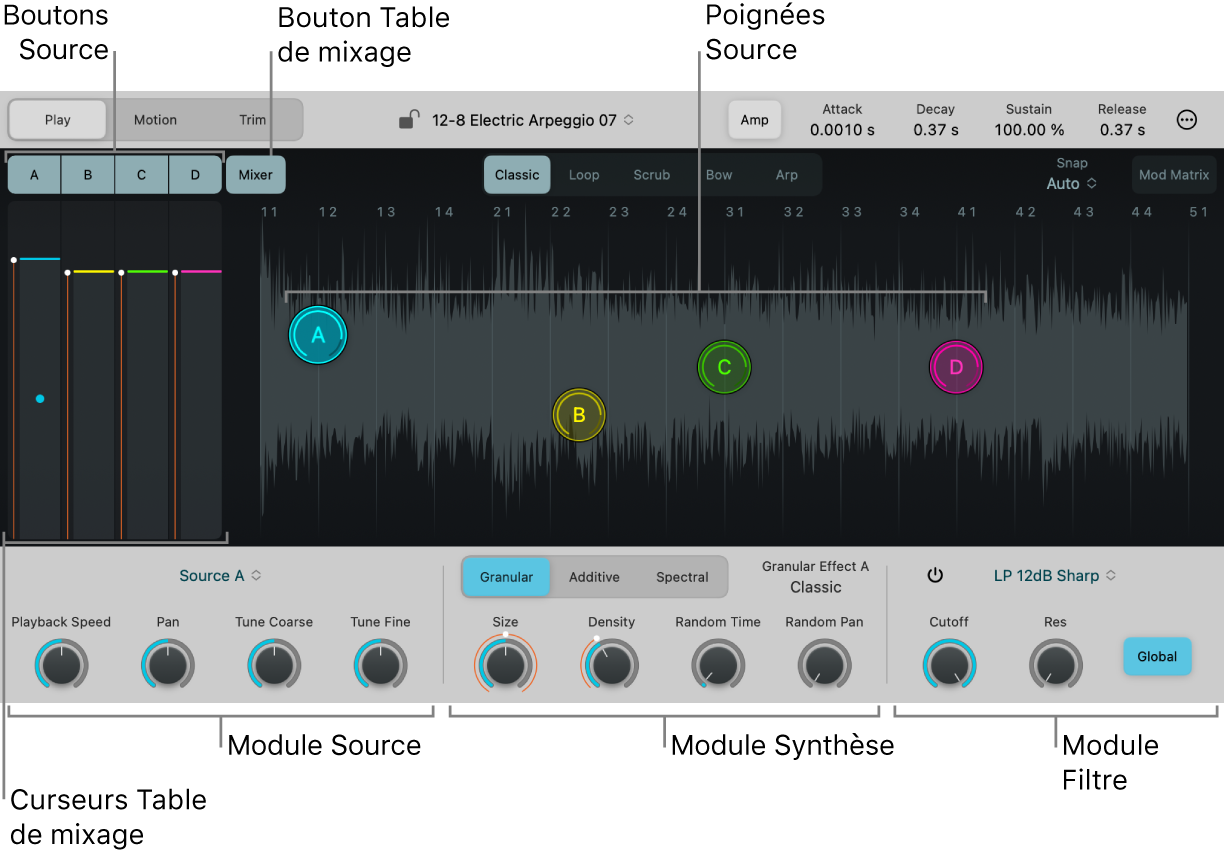This screenshot has width=1224, height=854.
Task: Toggle the filter power button
Action: (x=935, y=576)
